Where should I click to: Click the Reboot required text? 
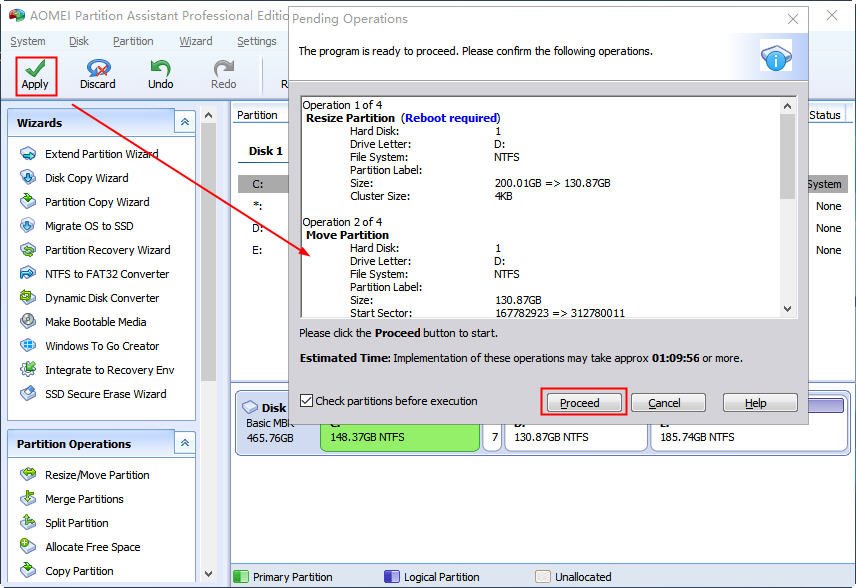(x=451, y=118)
